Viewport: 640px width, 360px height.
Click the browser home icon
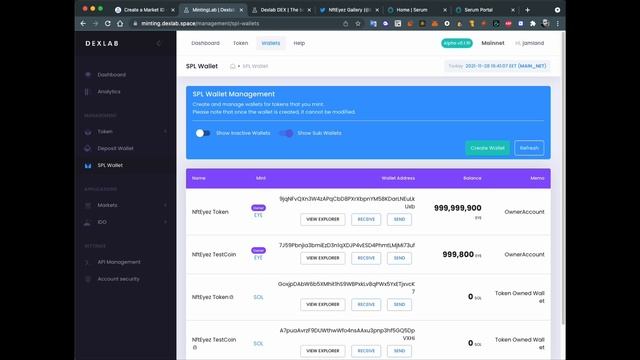120,24
